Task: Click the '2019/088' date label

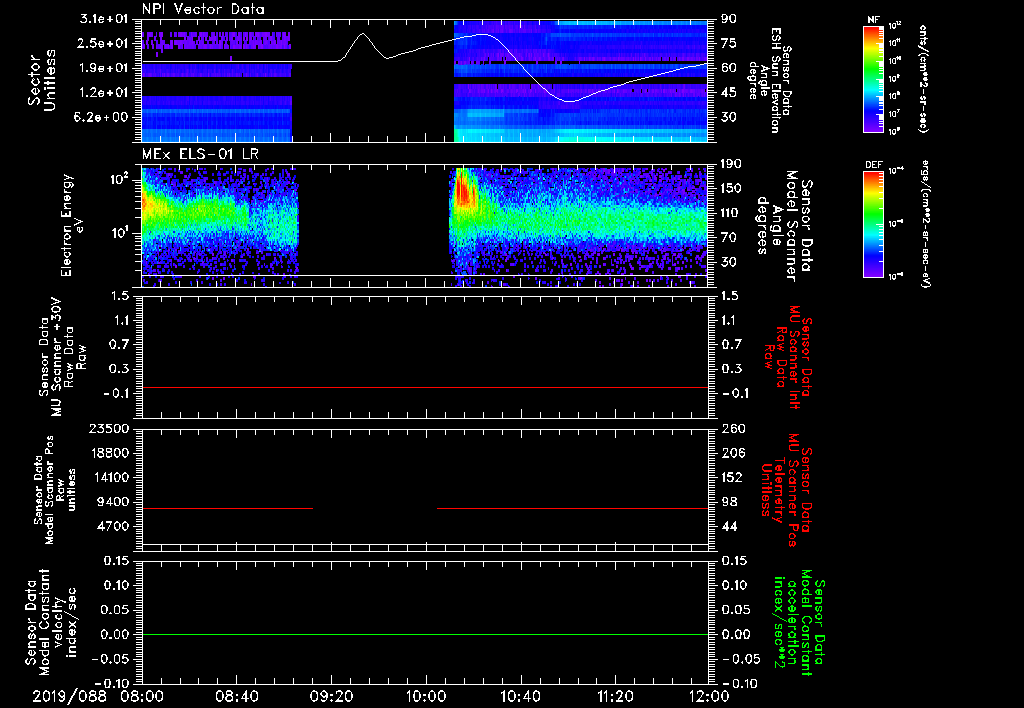Action: pos(69,696)
